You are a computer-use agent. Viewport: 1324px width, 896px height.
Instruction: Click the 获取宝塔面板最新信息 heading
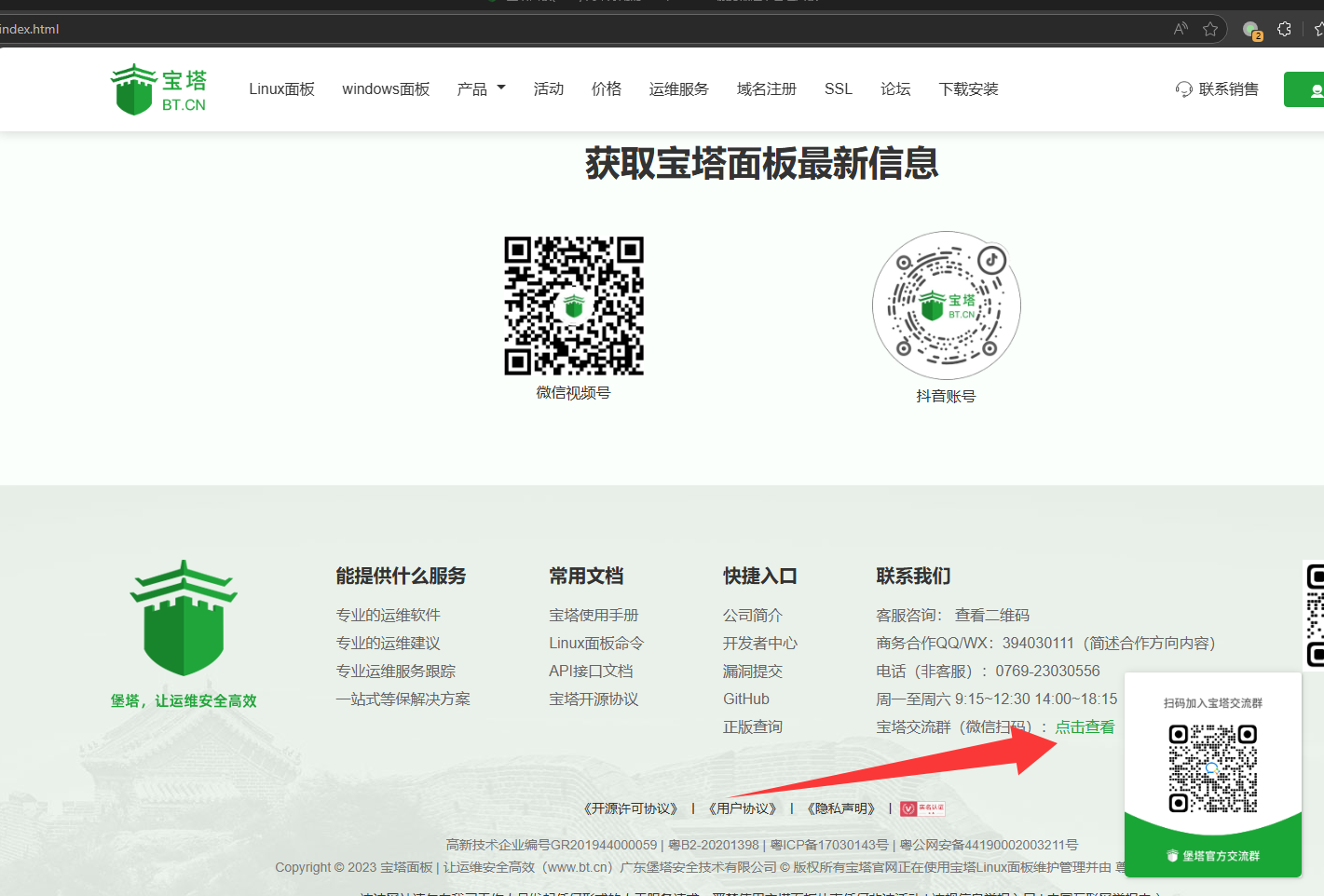pyautogui.click(x=761, y=164)
